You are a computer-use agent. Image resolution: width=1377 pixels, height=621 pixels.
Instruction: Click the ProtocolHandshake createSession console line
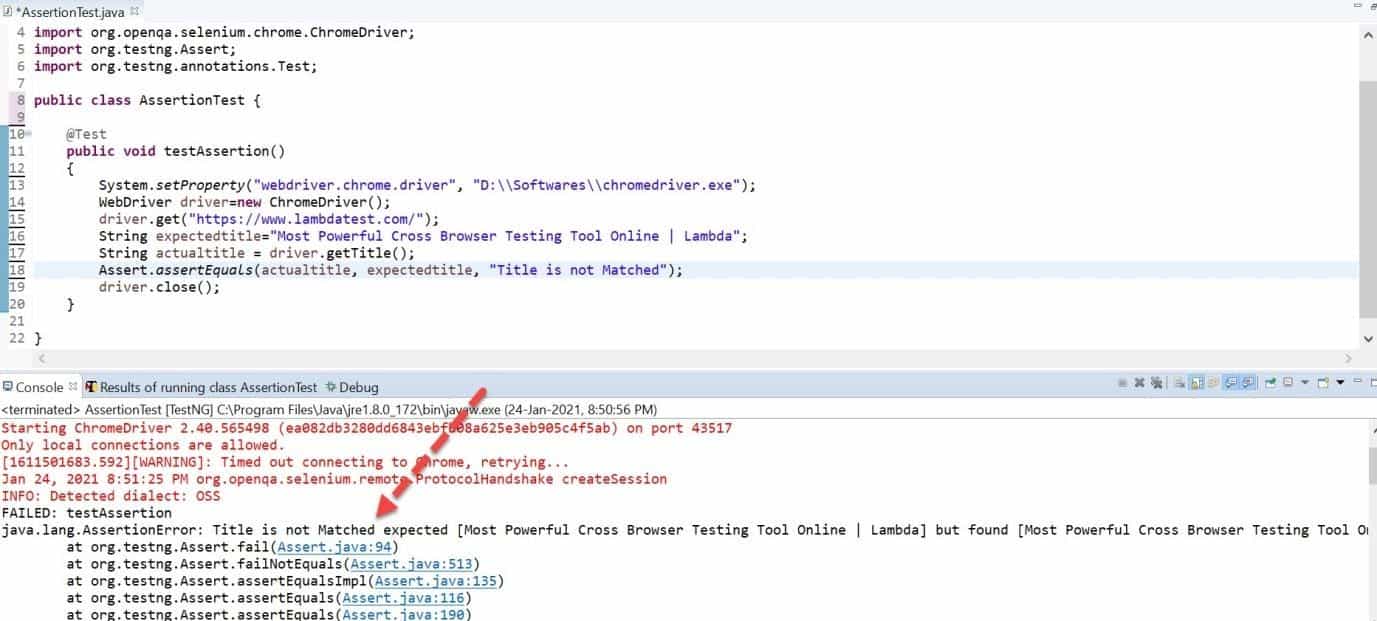[x=334, y=479]
